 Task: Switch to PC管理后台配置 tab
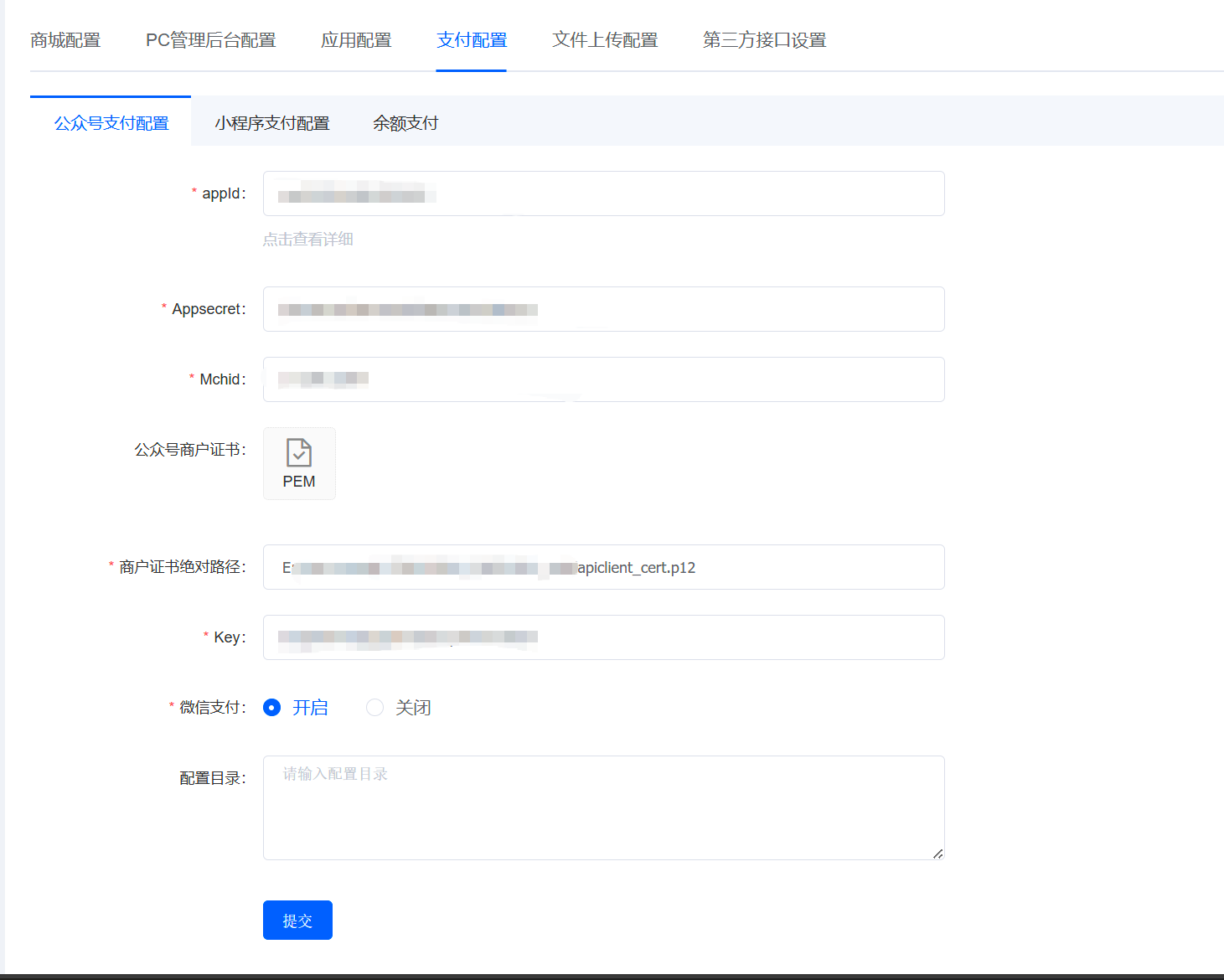pyautogui.click(x=210, y=40)
